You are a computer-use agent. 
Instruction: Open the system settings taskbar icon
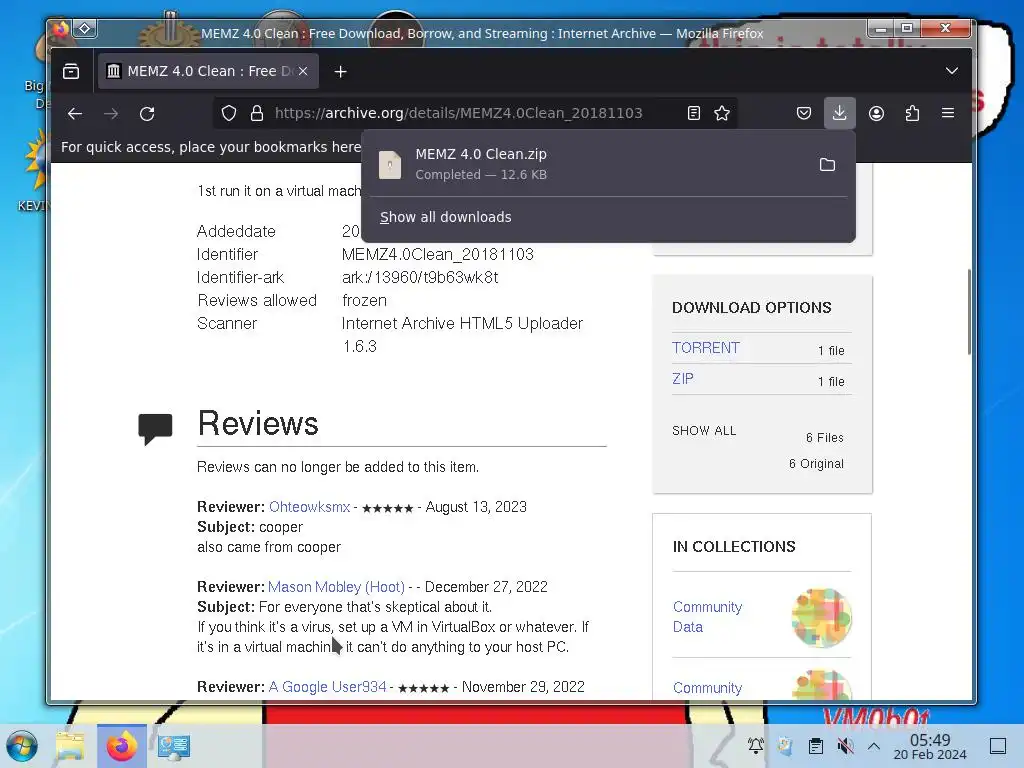[x=173, y=746]
